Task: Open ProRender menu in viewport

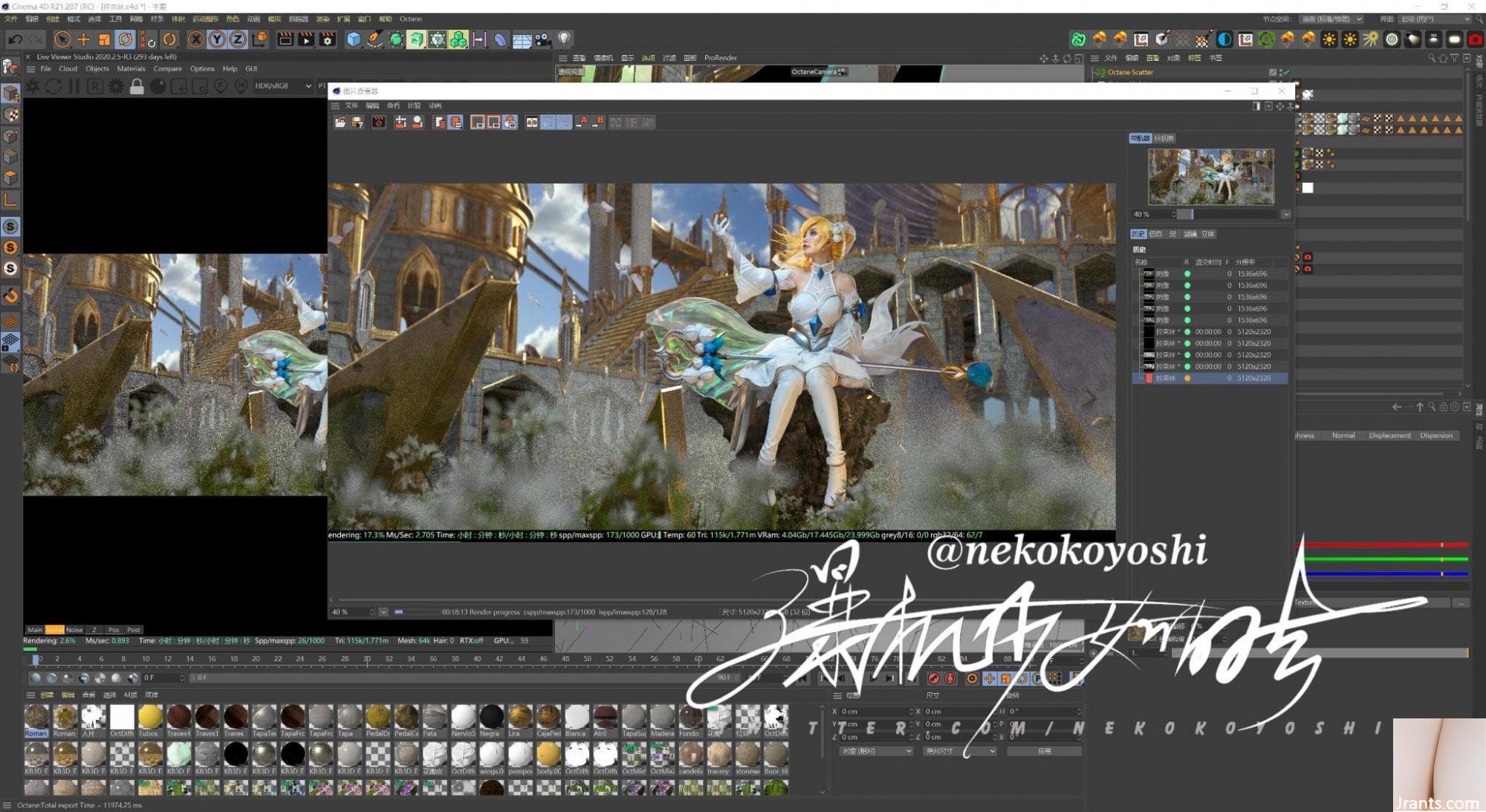Action: click(721, 58)
